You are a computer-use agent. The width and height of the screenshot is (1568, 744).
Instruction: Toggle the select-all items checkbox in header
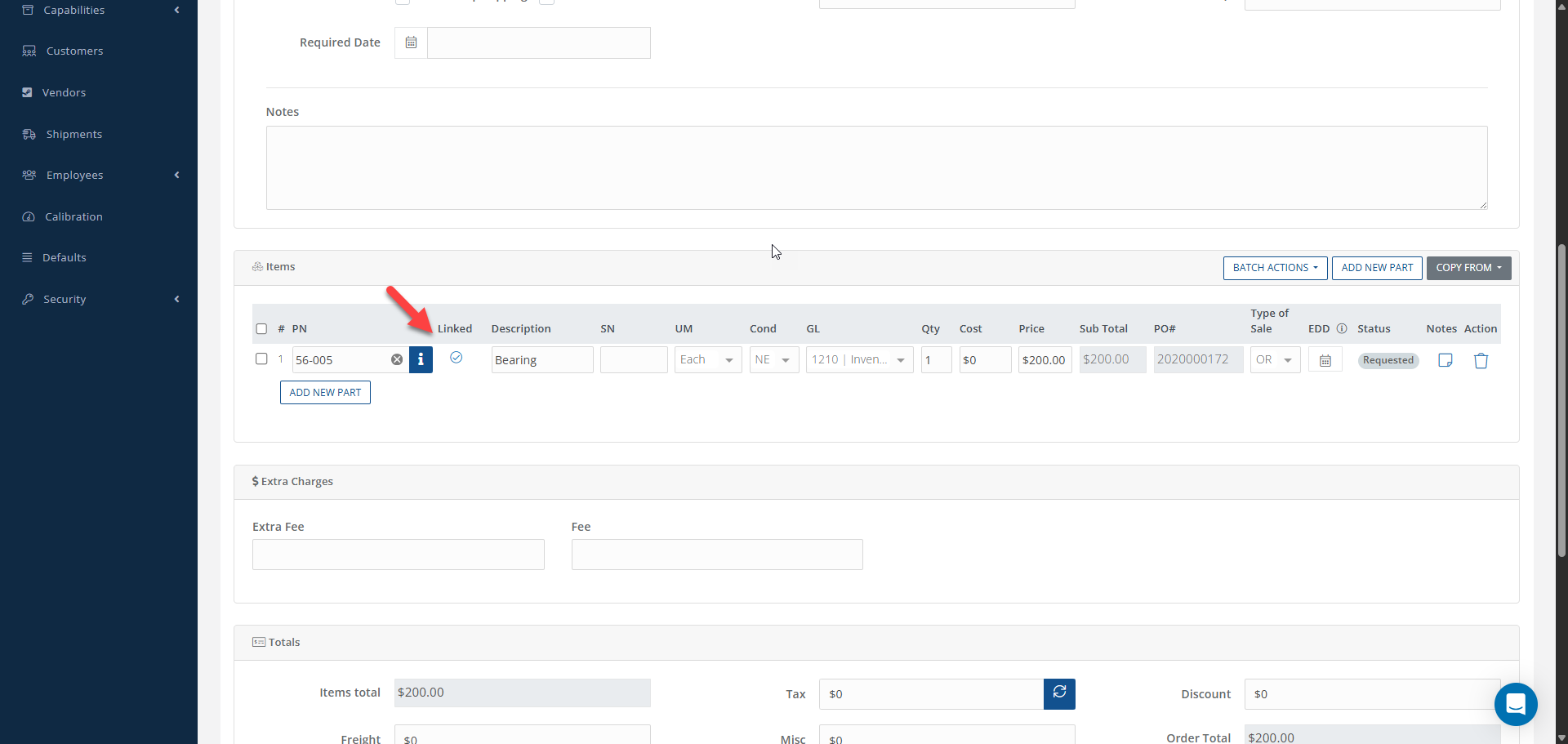(x=261, y=329)
